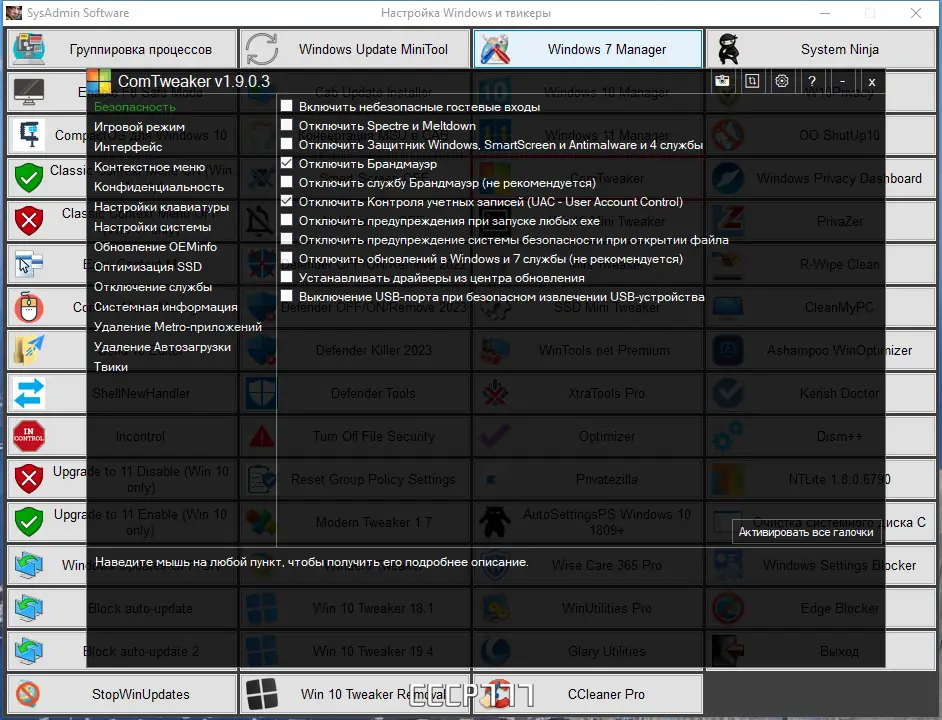
Task: Click the Windows 7 Manager paintbrush icon
Action: pos(494,48)
